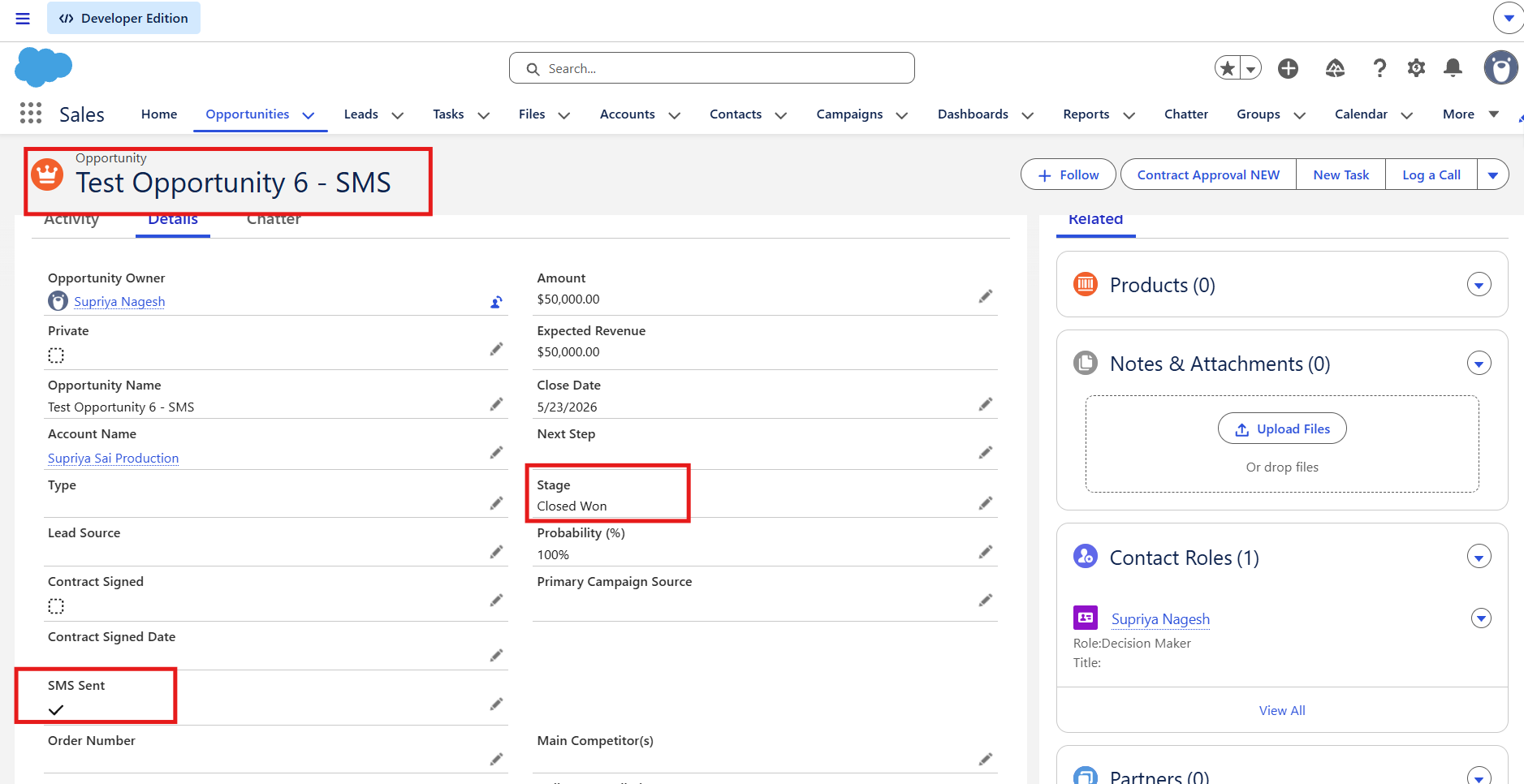Open the Setup gear icon
This screenshot has height=784, width=1524.
(x=1416, y=68)
